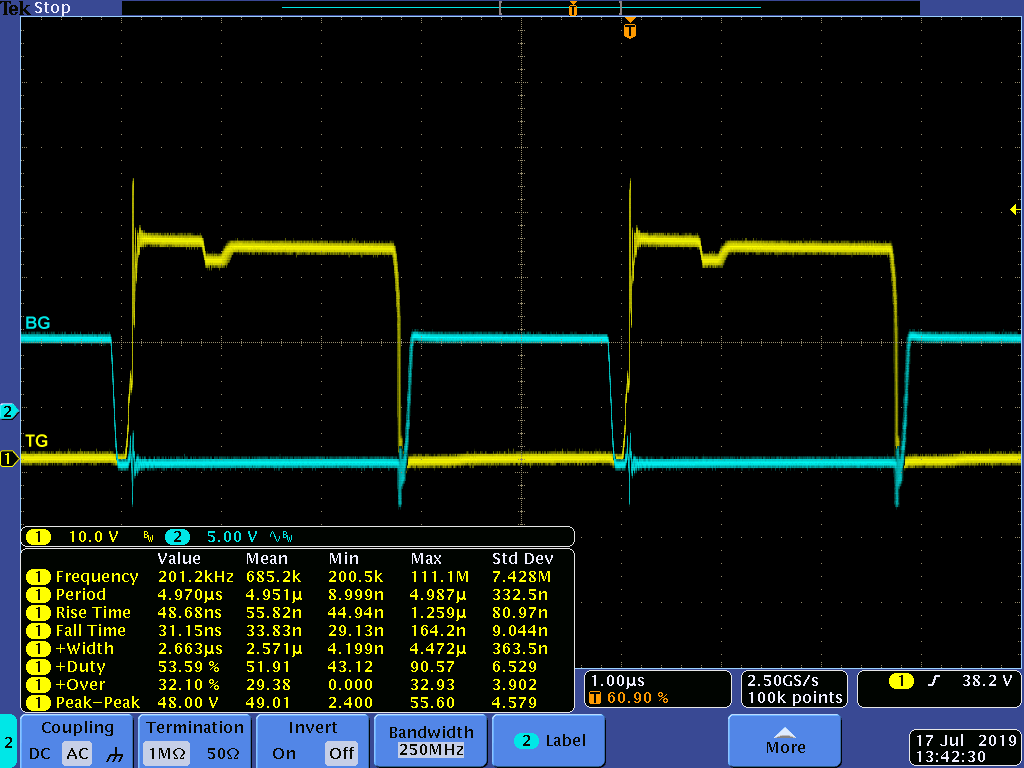This screenshot has height=768, width=1024.
Task: Click the channel 1 badge beside +Width
Action: click(38, 649)
